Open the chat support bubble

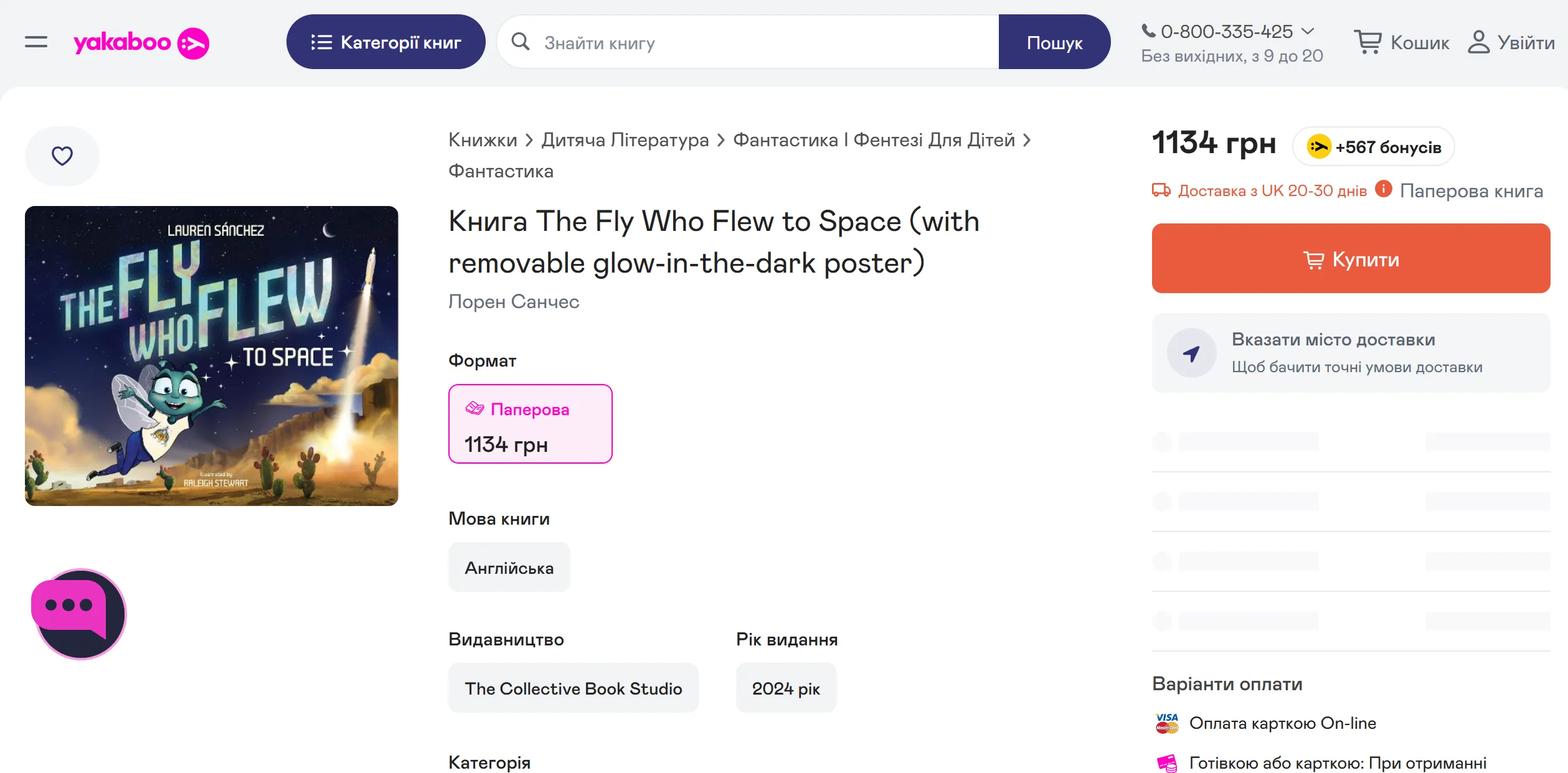tap(79, 614)
